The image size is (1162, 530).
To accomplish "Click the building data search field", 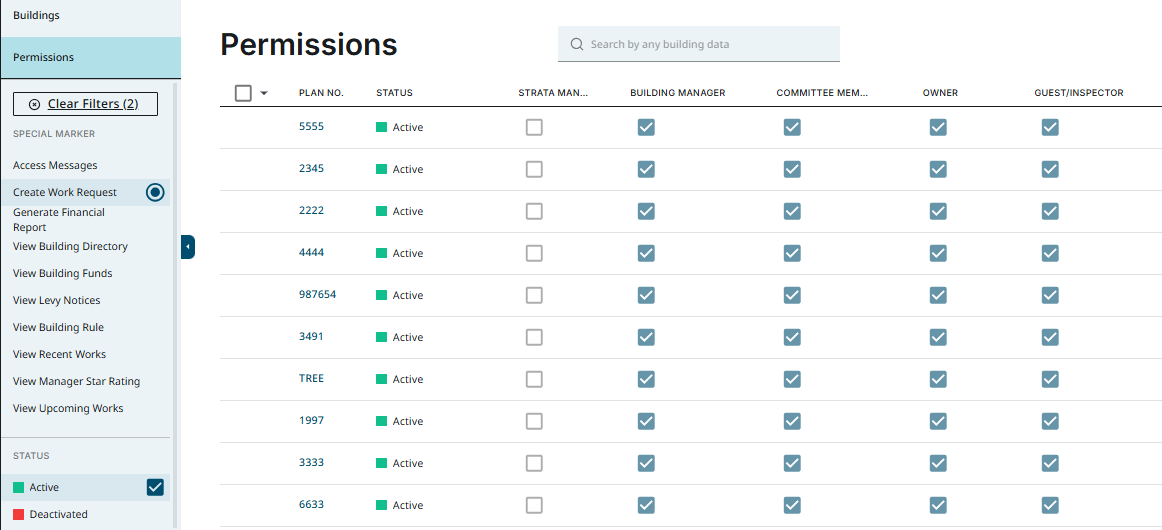I will [699, 44].
